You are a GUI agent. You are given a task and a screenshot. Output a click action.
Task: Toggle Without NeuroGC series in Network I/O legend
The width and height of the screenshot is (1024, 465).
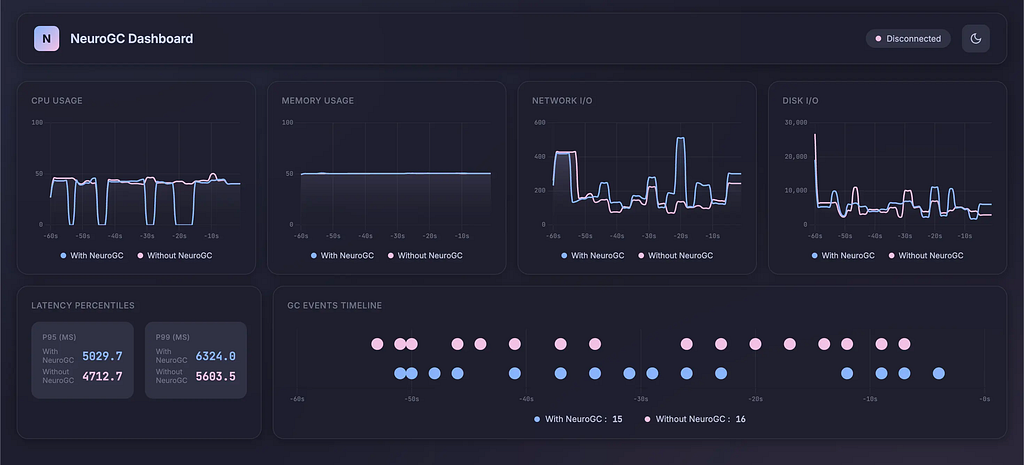point(675,255)
